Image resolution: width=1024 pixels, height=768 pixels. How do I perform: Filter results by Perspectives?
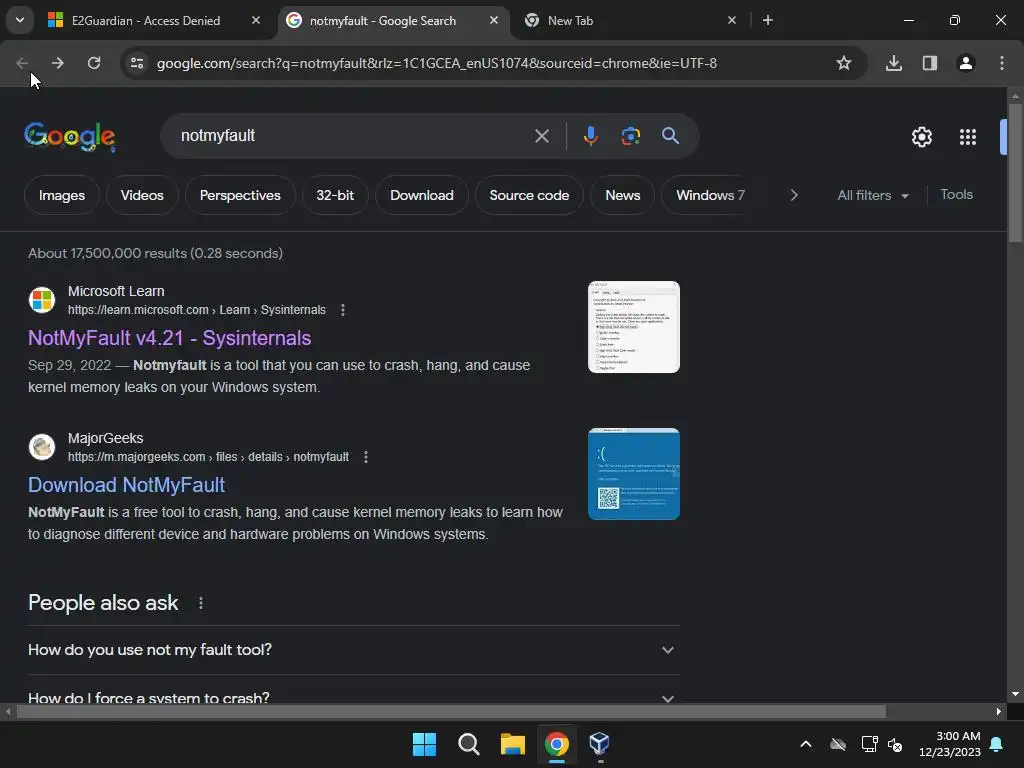(x=240, y=195)
